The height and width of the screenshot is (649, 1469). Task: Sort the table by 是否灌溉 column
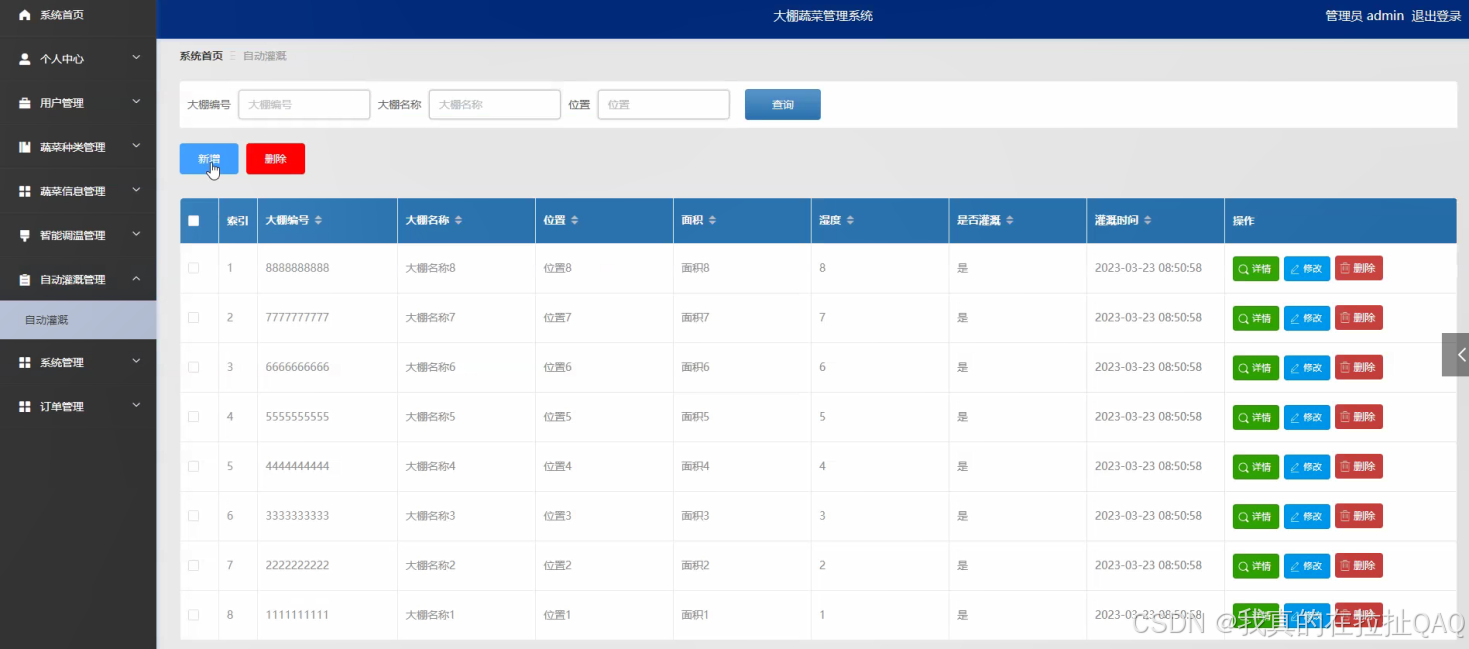(1010, 220)
